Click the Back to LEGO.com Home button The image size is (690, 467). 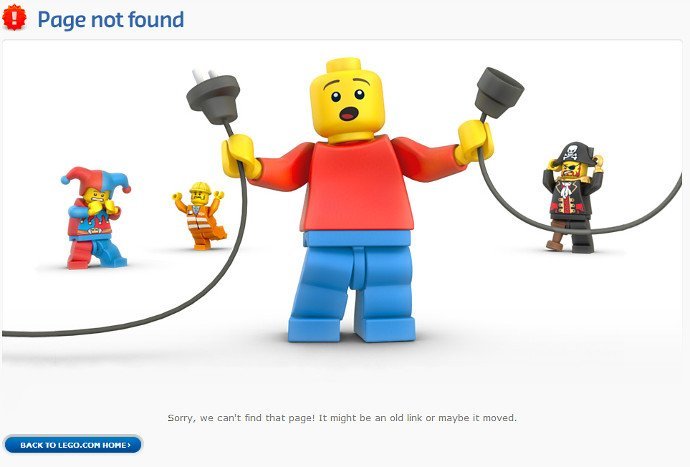[73, 445]
